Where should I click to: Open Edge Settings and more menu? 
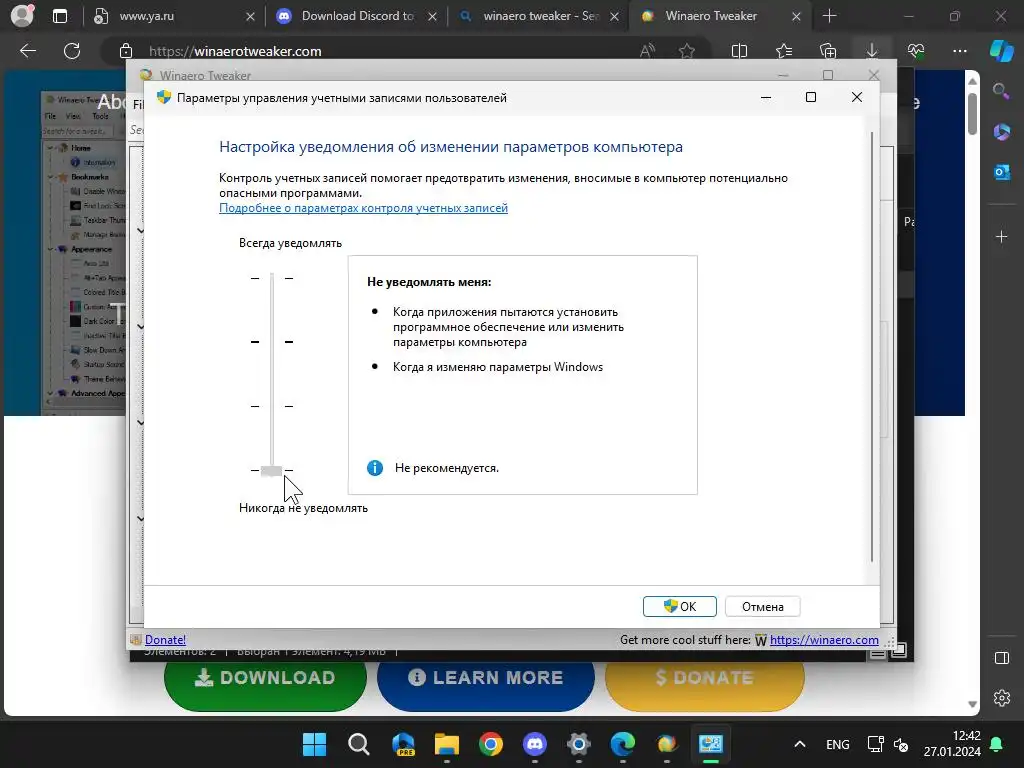point(960,51)
